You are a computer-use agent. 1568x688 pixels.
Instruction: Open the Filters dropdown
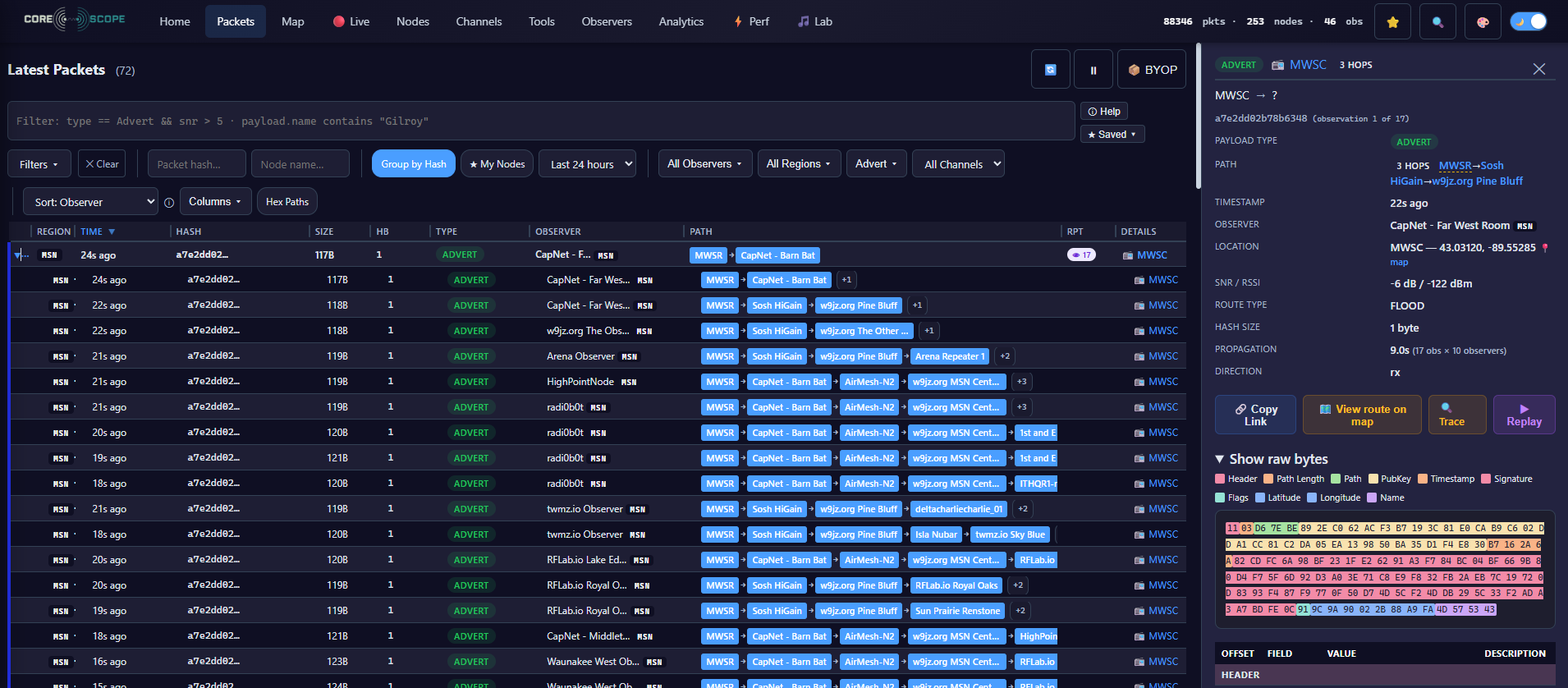[x=39, y=164]
